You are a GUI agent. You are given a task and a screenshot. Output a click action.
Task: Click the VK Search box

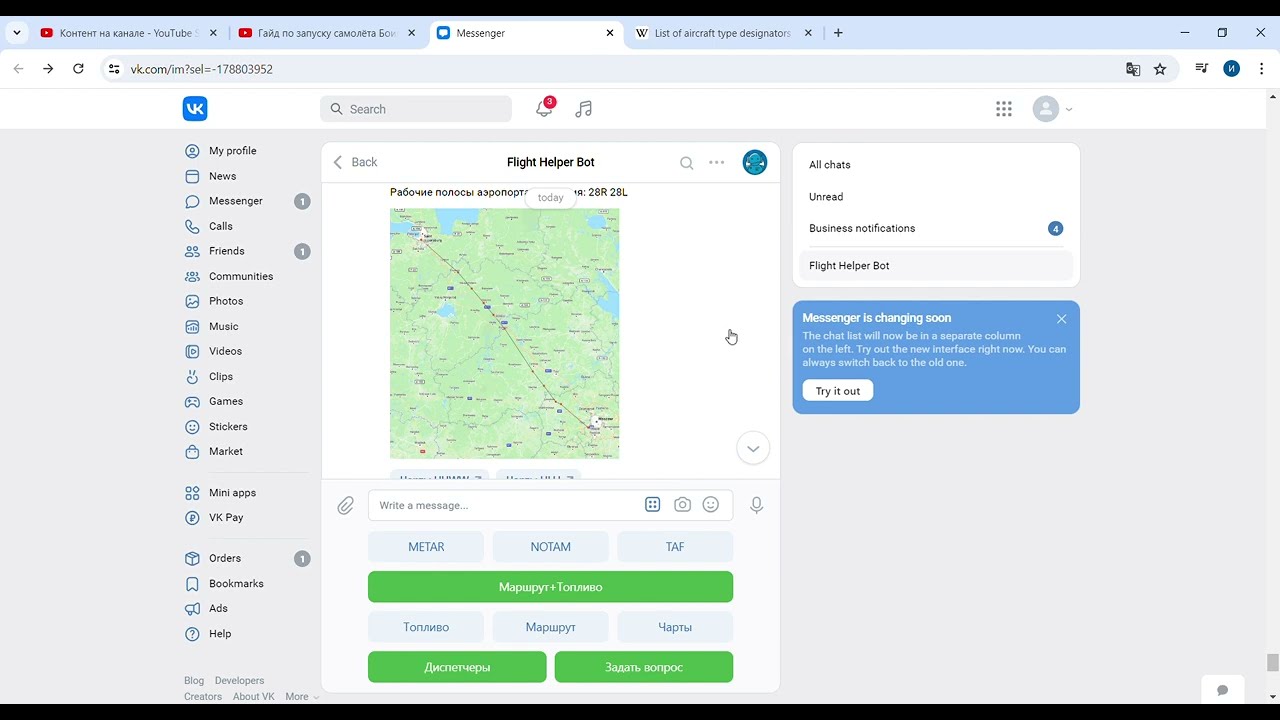pyautogui.click(x=416, y=109)
